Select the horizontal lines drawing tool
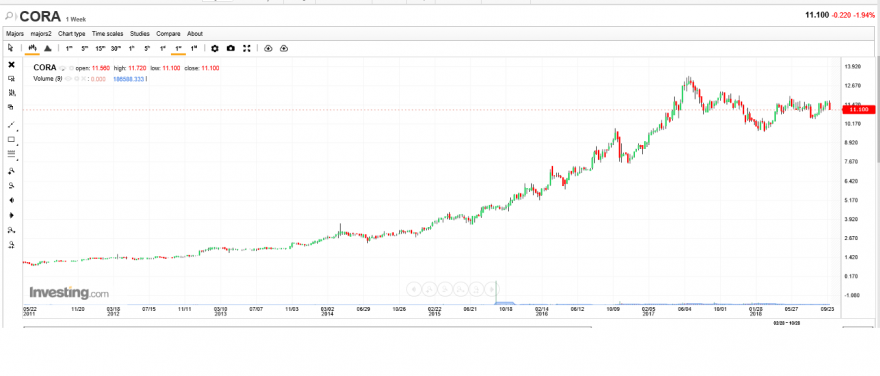Viewport: 880px width, 376px height. (x=11, y=154)
